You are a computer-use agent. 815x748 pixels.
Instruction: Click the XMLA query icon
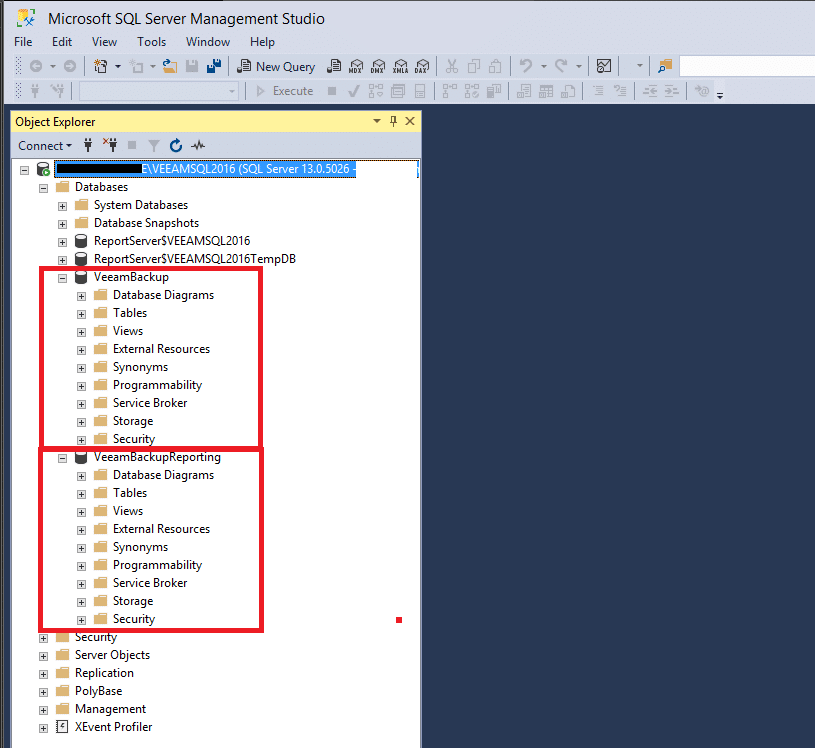pos(400,66)
